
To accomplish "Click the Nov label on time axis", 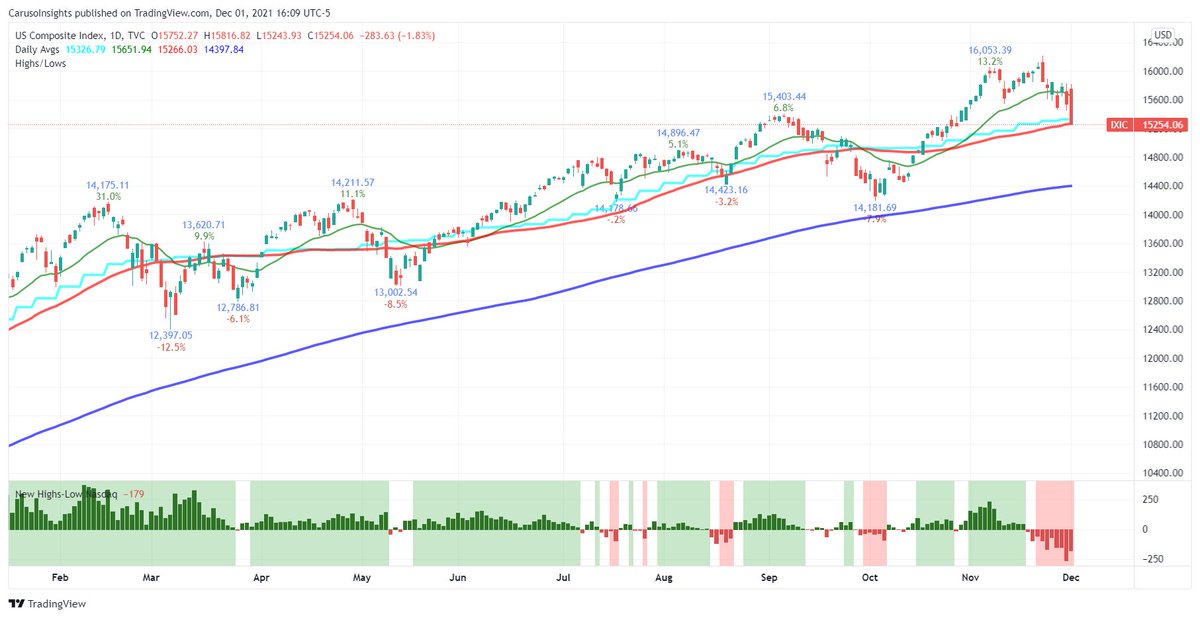I will click(969, 578).
